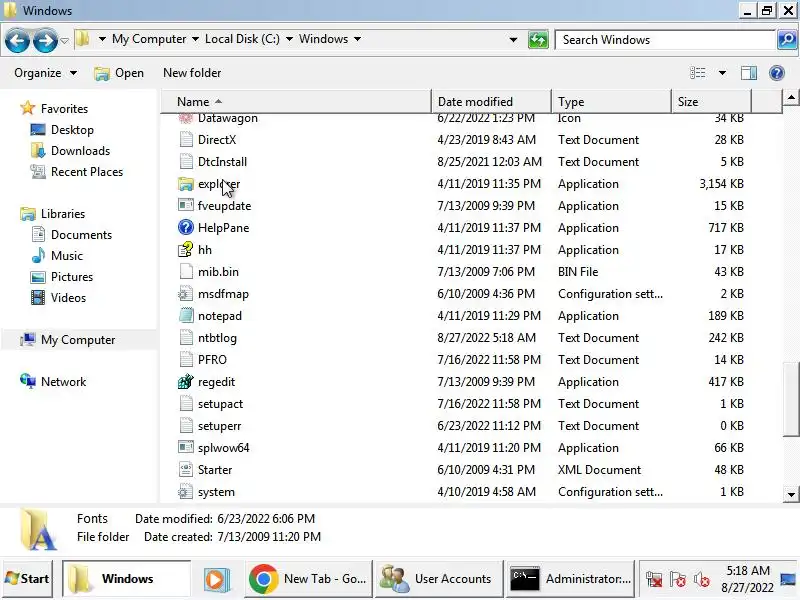Switch to the User Accounts taskbar item
The width and height of the screenshot is (800, 600).
tap(439, 579)
